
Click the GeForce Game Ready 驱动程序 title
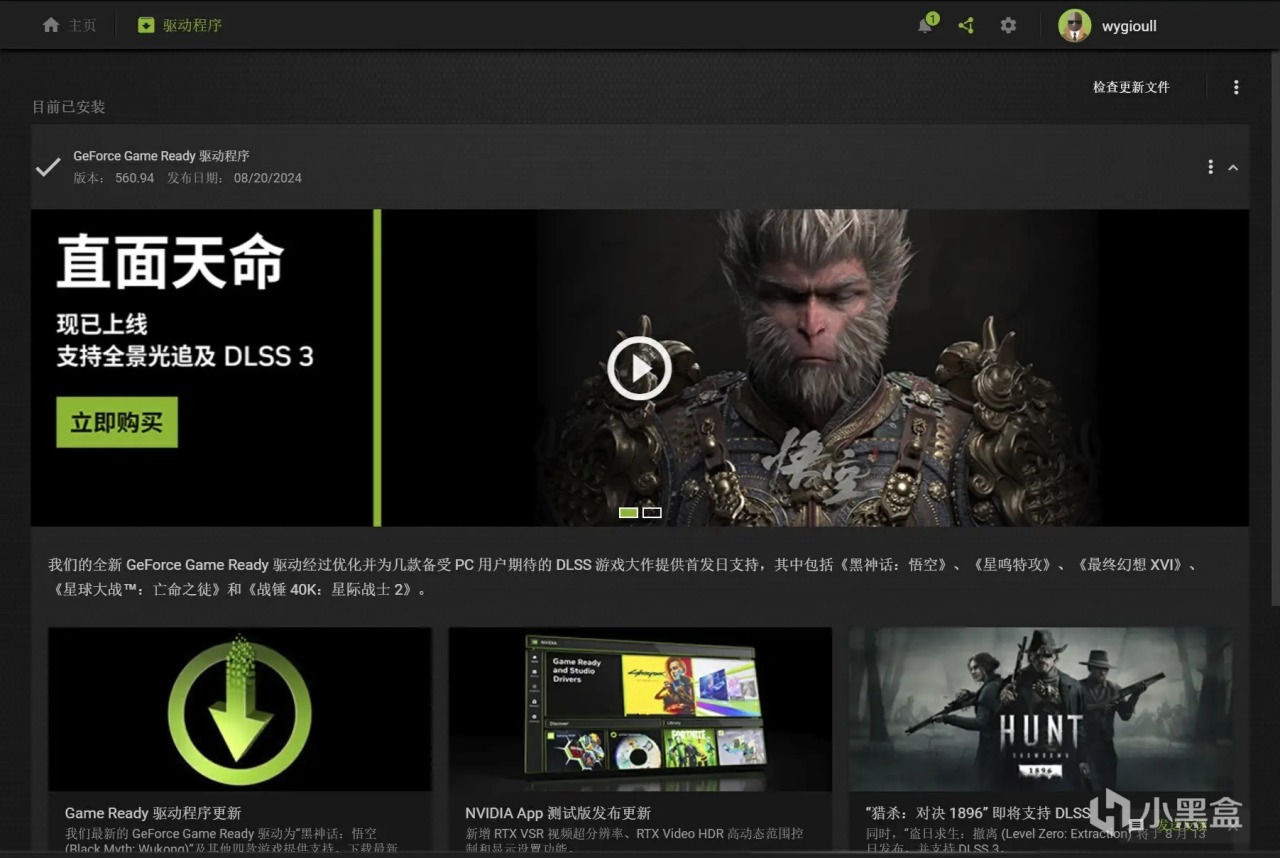pyautogui.click(x=161, y=156)
